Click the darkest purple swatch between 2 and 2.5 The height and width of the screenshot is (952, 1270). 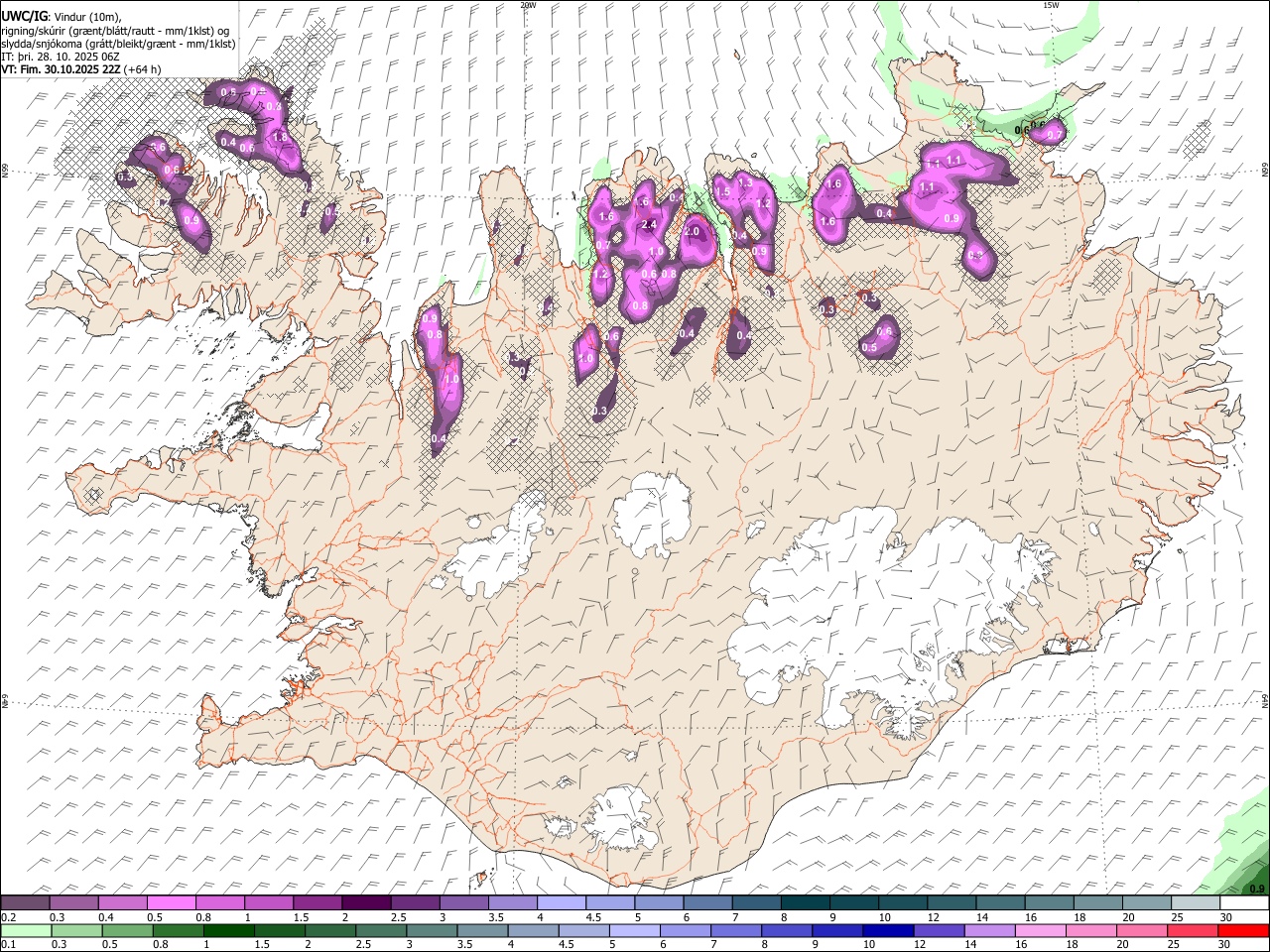click(x=366, y=902)
